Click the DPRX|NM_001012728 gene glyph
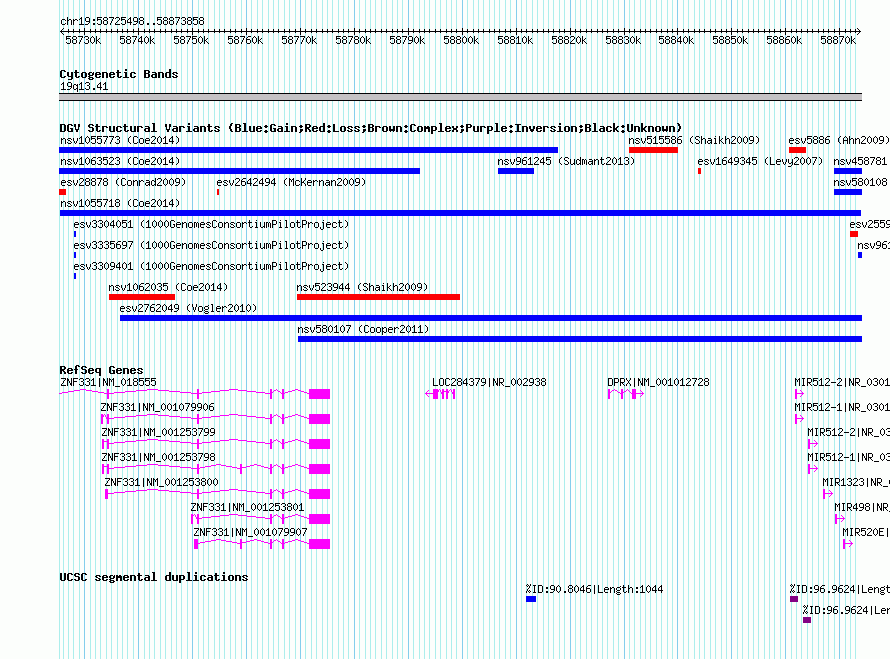Image resolution: width=890 pixels, height=659 pixels. 625,394
